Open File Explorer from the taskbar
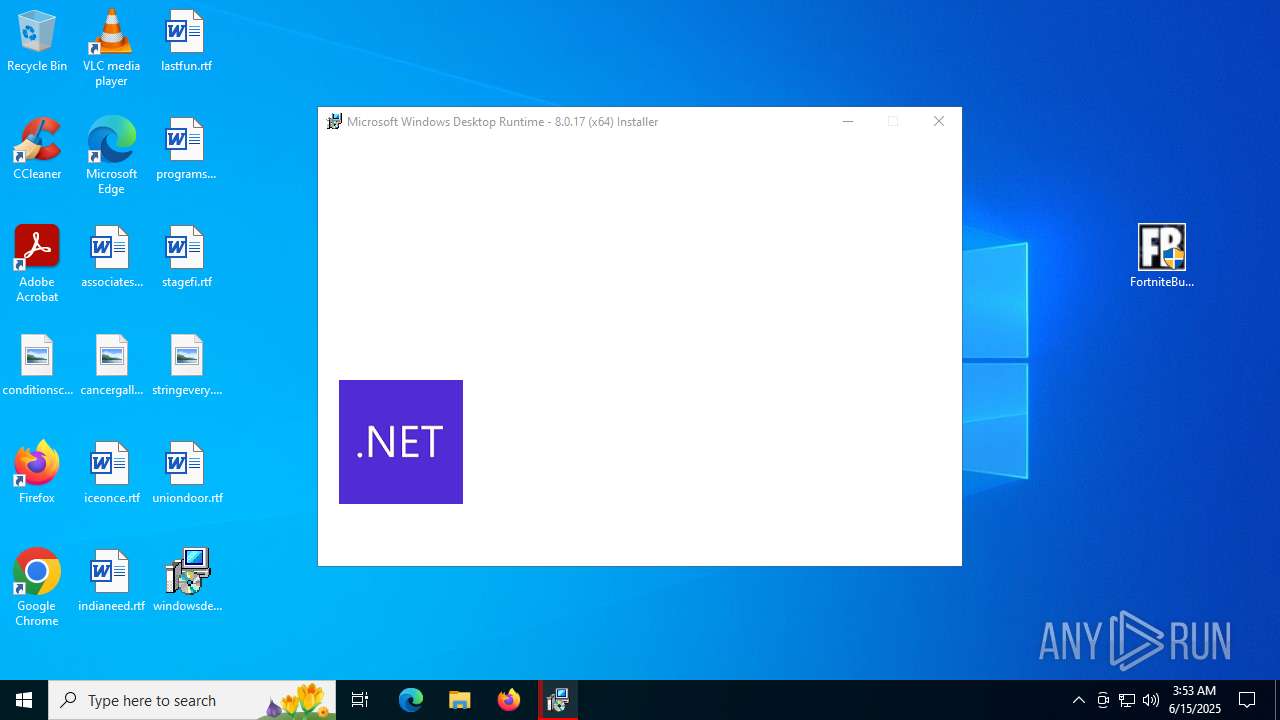Viewport: 1280px width, 720px height. [x=460, y=700]
